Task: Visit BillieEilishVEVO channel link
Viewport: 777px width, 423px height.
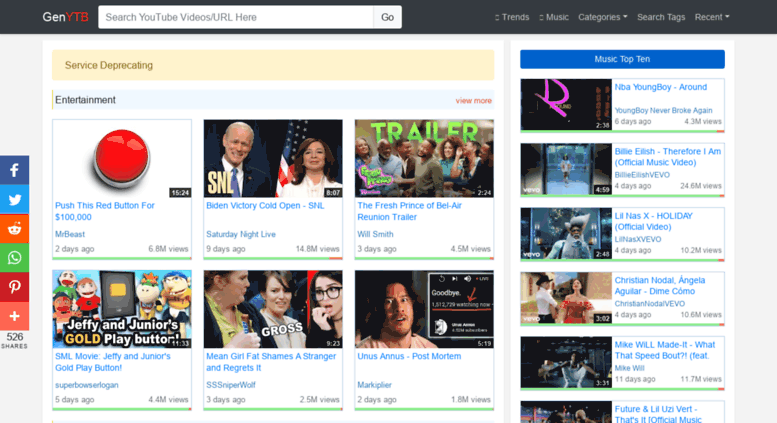Action: (x=642, y=175)
